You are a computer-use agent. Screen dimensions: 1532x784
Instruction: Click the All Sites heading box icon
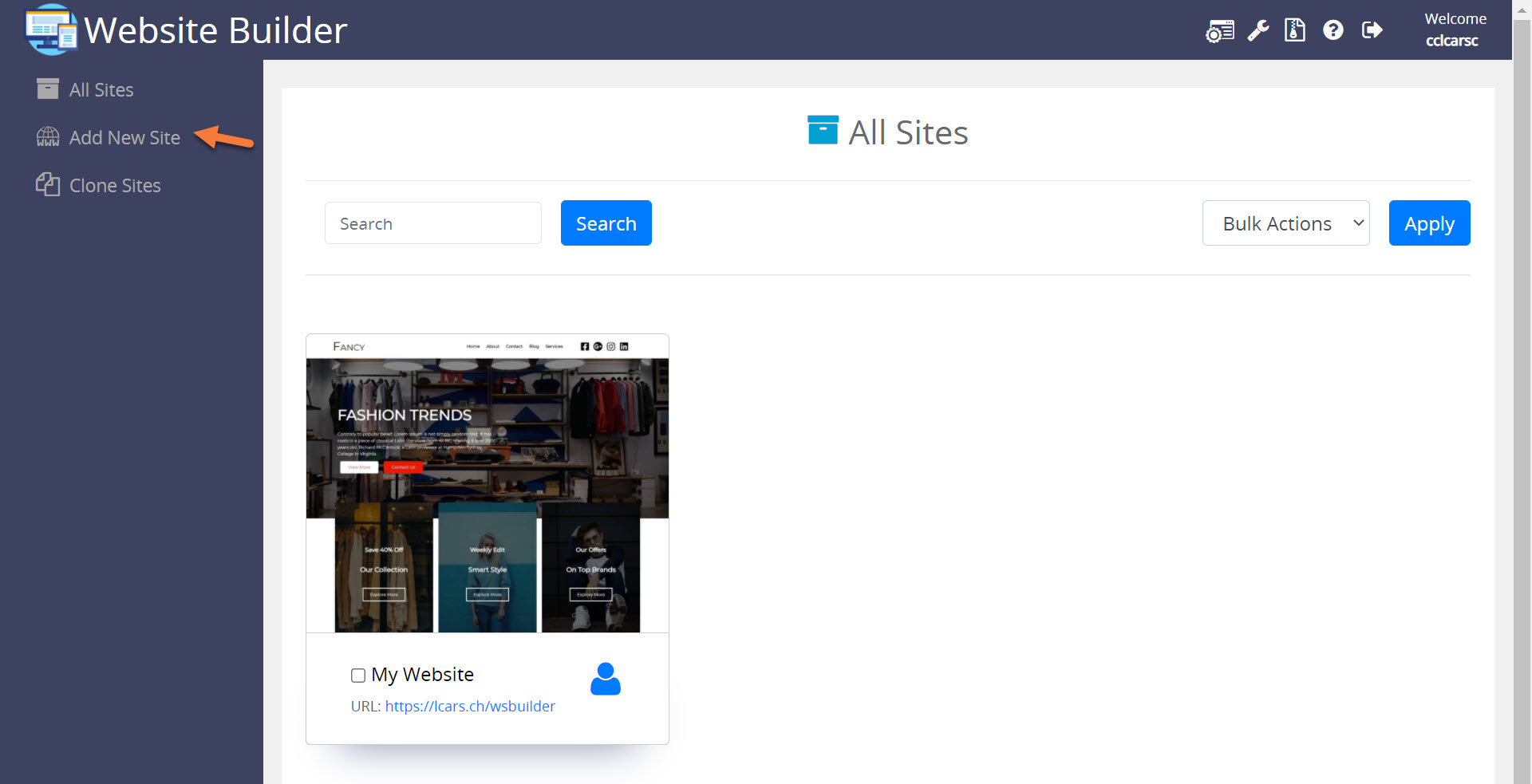(x=822, y=131)
